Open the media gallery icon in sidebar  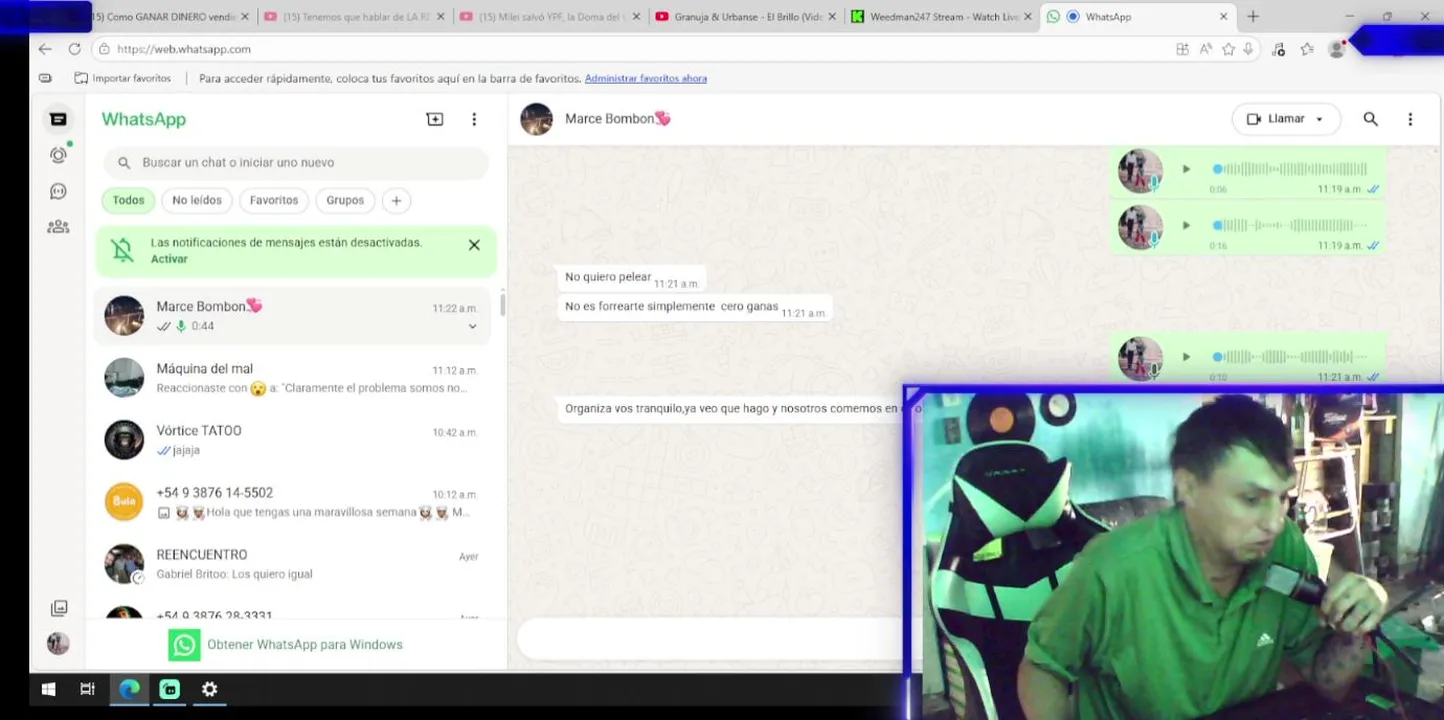59,608
